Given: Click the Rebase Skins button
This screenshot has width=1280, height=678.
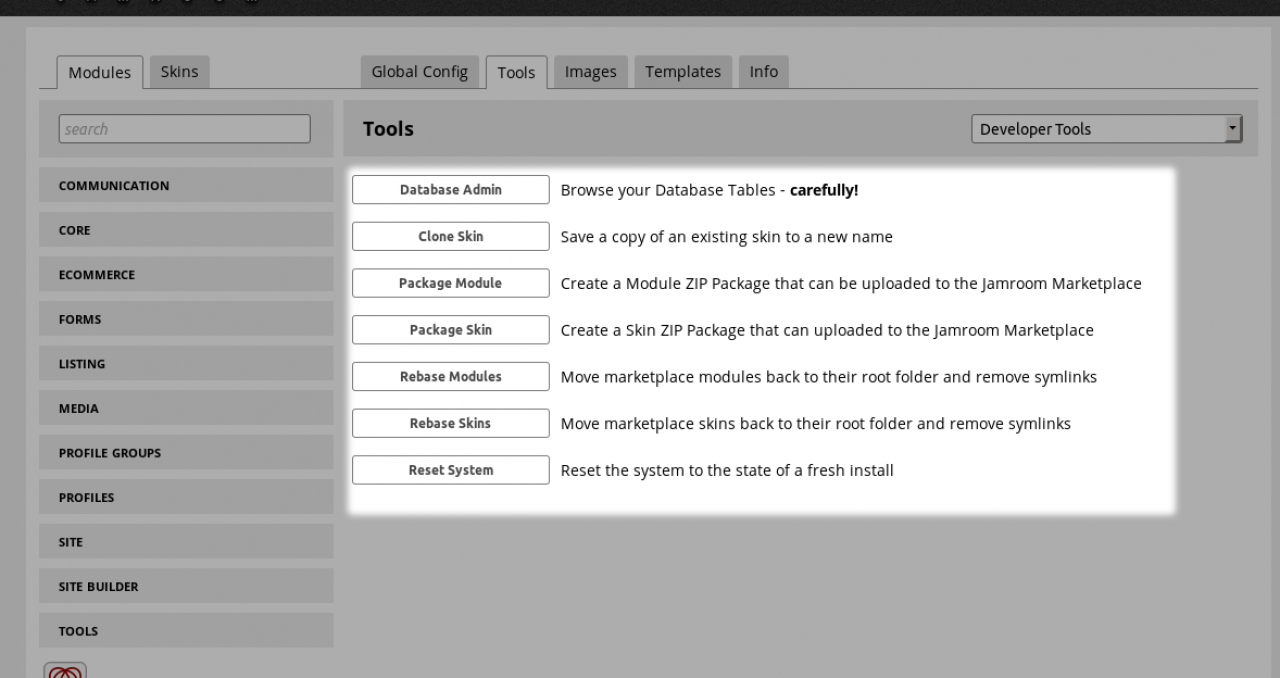Looking at the screenshot, I should click(451, 423).
